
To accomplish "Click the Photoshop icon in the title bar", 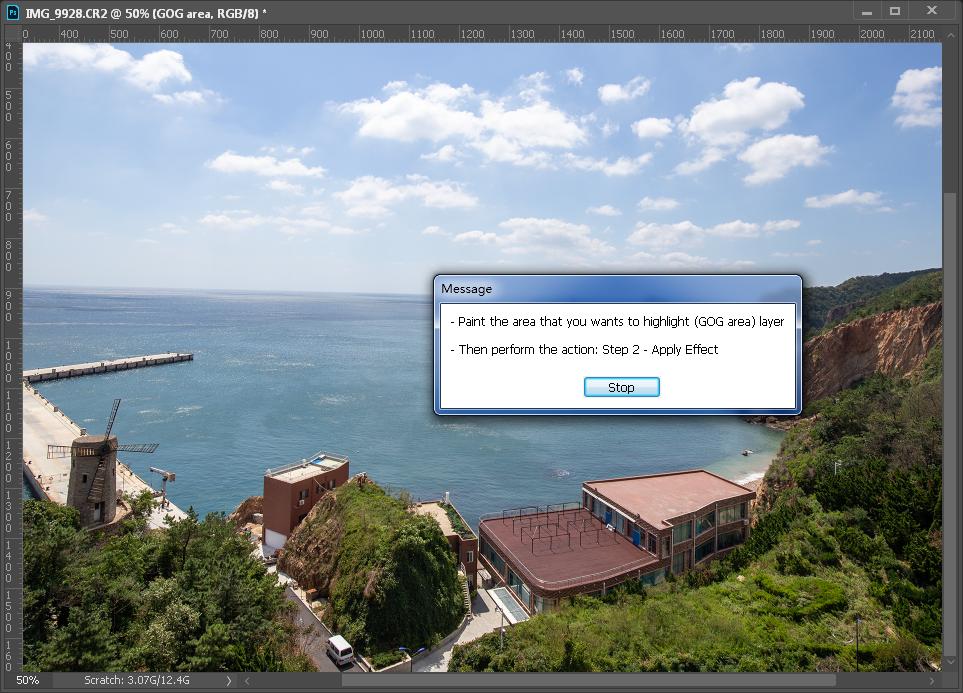I will [x=12, y=12].
